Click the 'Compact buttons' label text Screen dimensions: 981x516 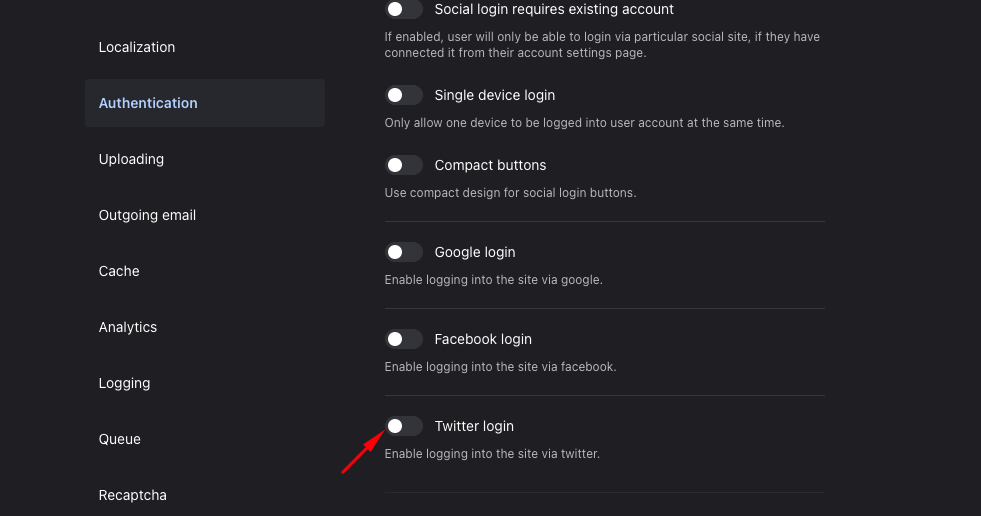(x=490, y=165)
